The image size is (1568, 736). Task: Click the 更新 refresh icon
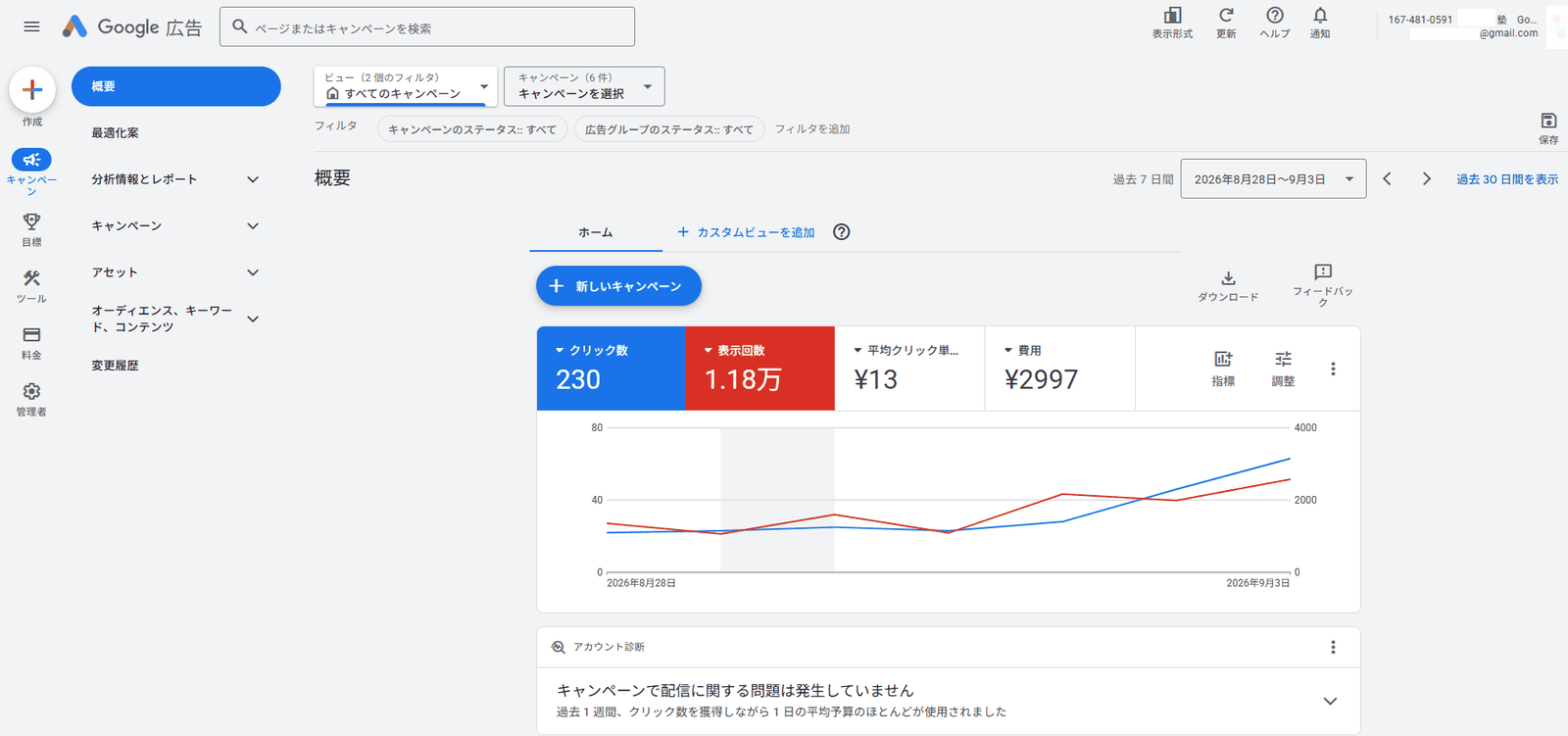click(1226, 16)
